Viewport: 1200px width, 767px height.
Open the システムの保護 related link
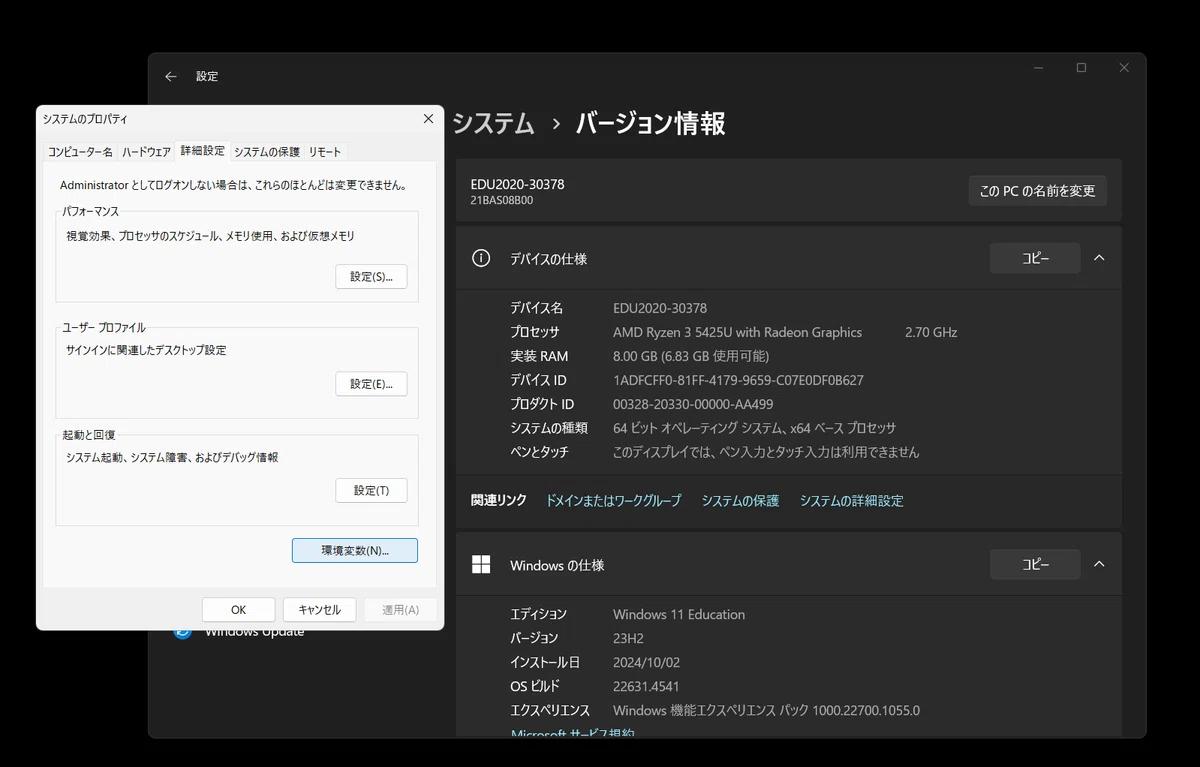coord(740,501)
